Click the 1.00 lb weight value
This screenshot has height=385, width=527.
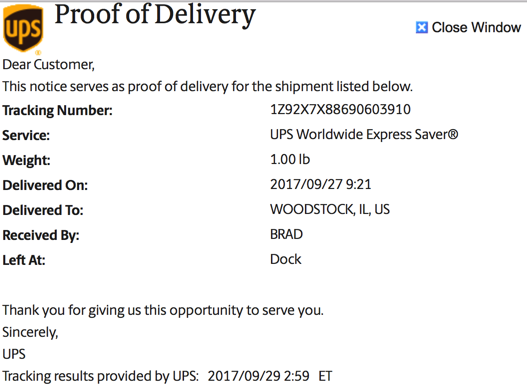[290, 159]
